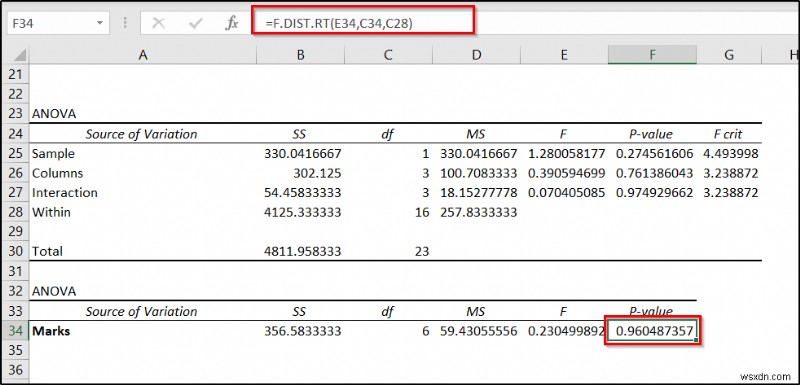
Task: Select column C header
Action: [x=388, y=55]
